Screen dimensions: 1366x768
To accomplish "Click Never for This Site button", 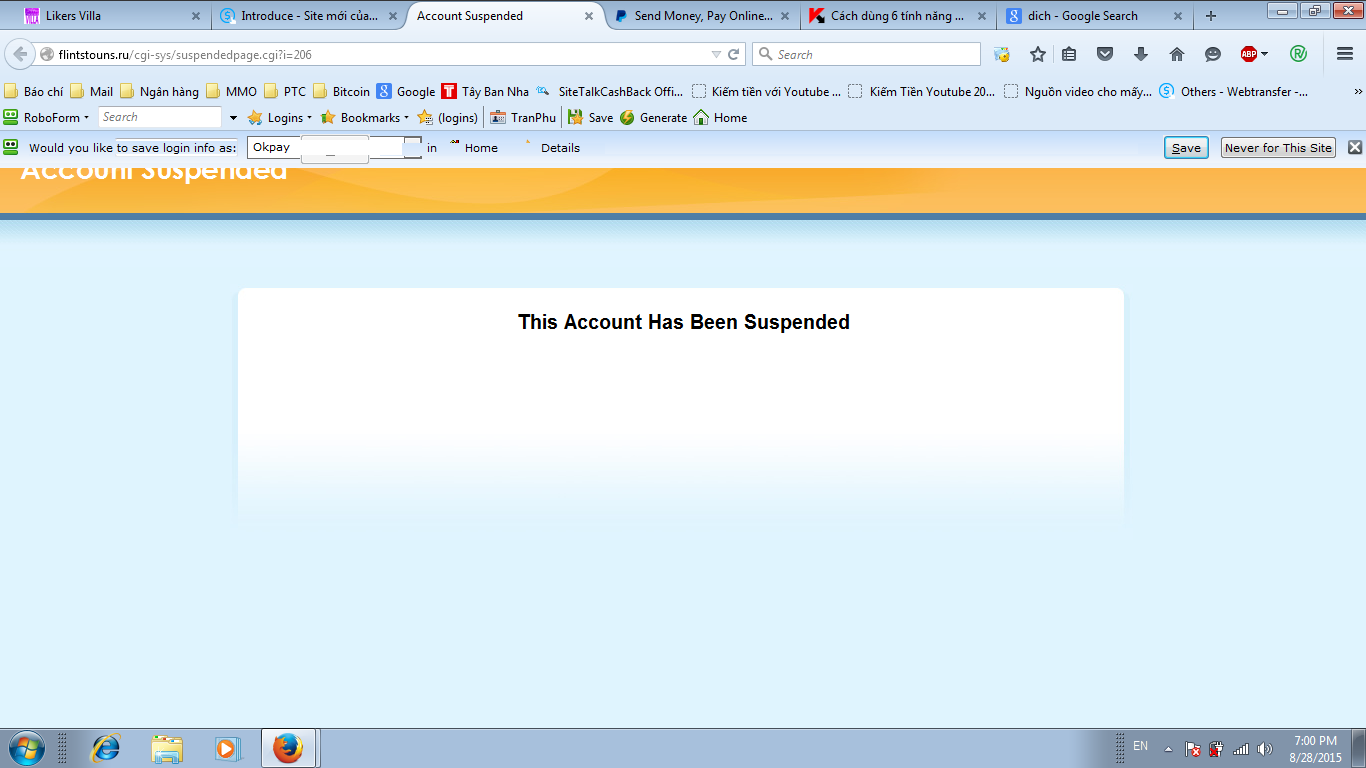I will pos(1278,147).
